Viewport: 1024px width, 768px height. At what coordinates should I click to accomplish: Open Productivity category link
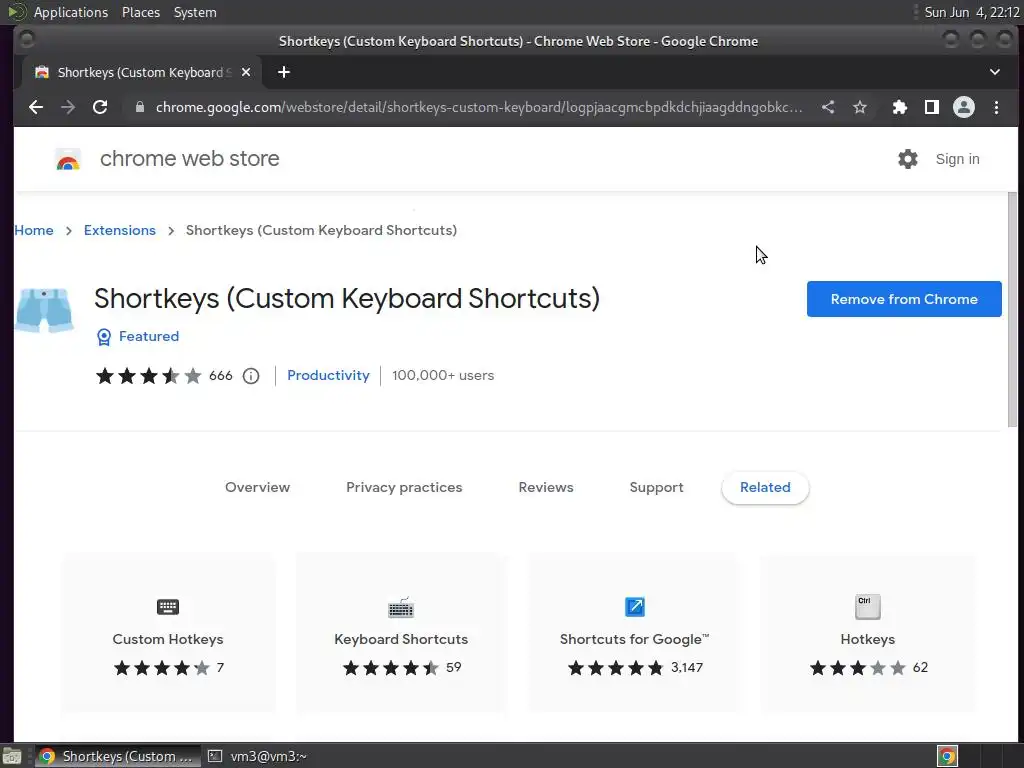click(328, 376)
